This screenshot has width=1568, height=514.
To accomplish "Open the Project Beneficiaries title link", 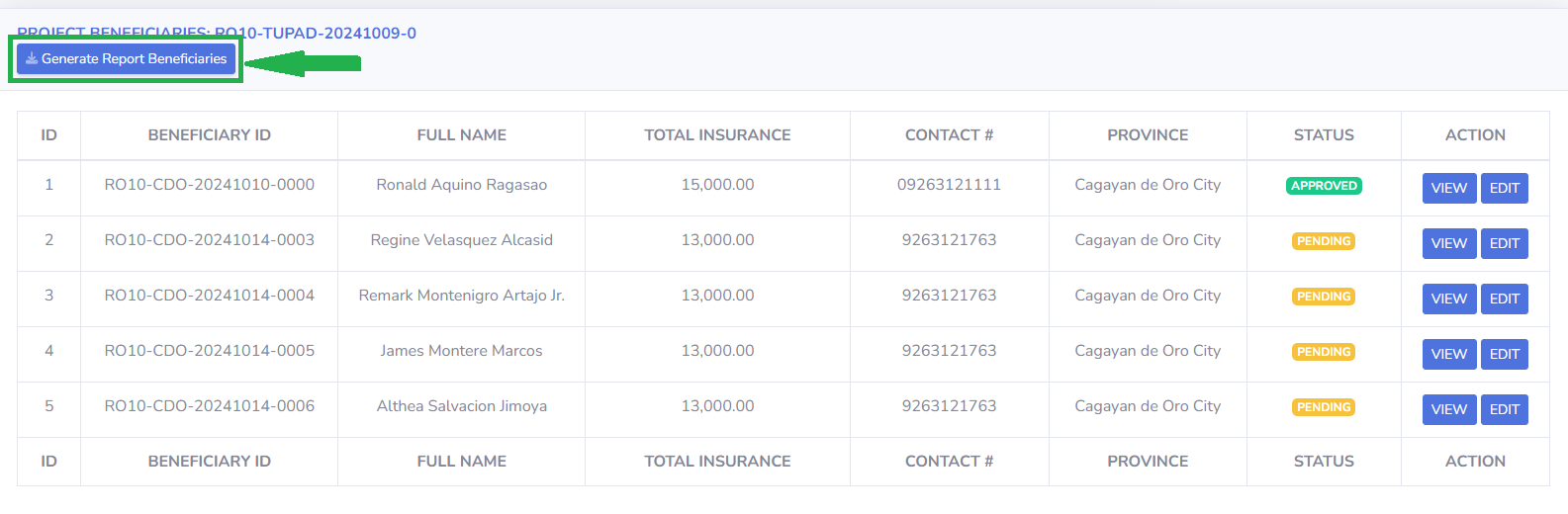I will click(x=217, y=33).
